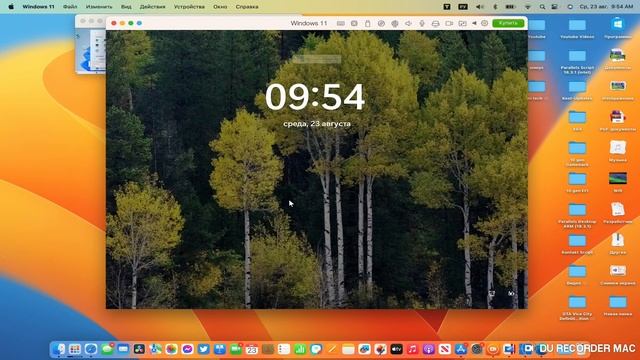Select the PDF документы desktop icon

coord(618,121)
